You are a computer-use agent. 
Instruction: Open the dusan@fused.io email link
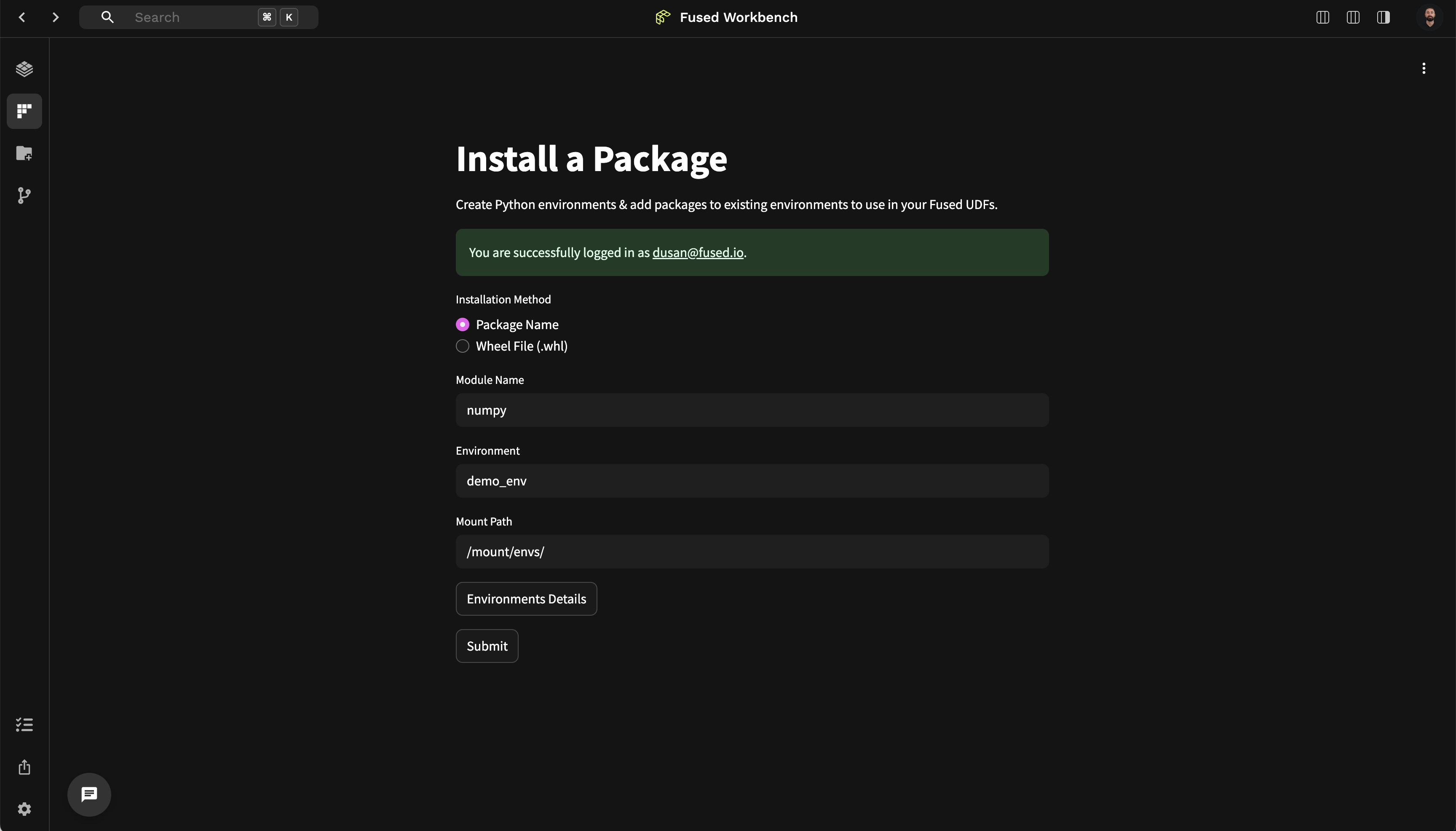tap(698, 253)
